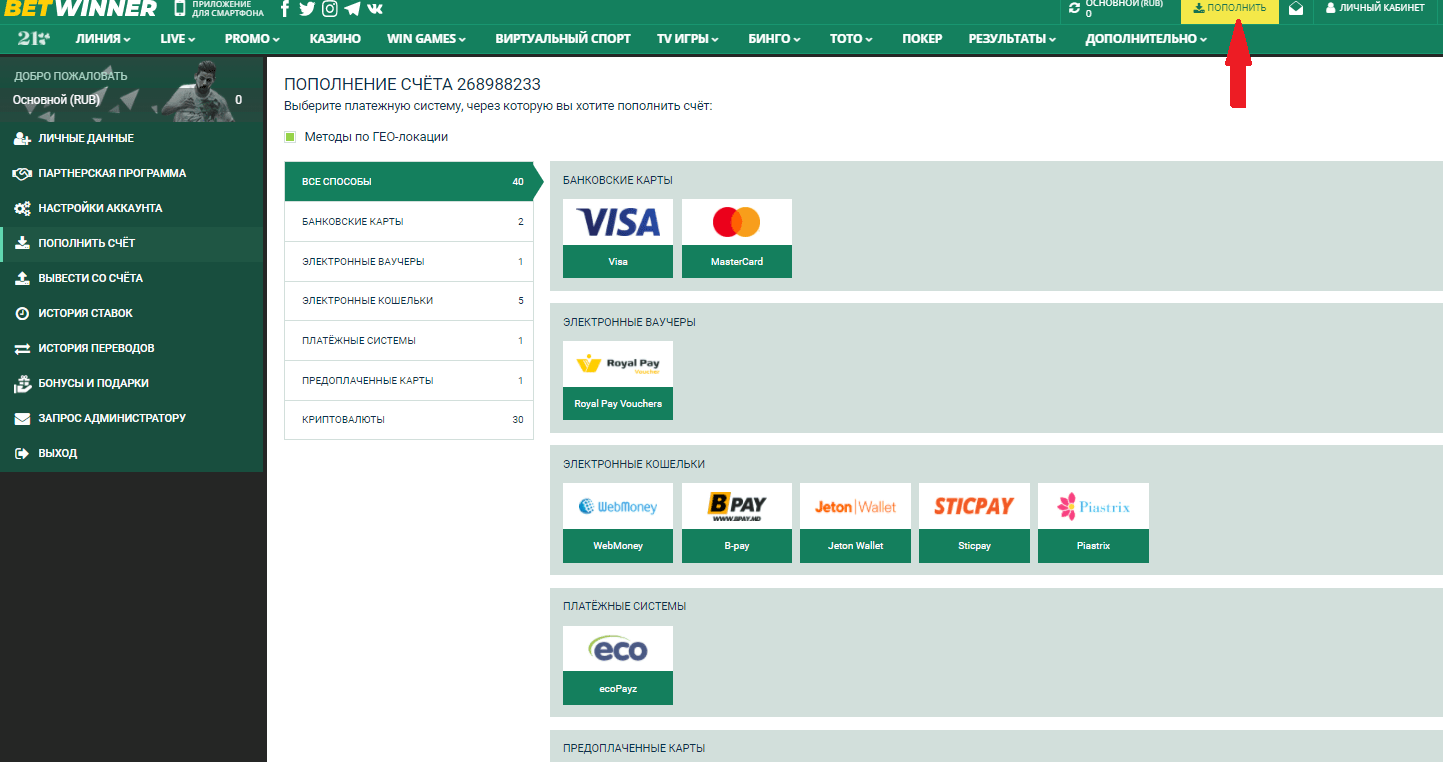Open the Facebook social icon in header
This screenshot has width=1443, height=762.
tap(285, 9)
